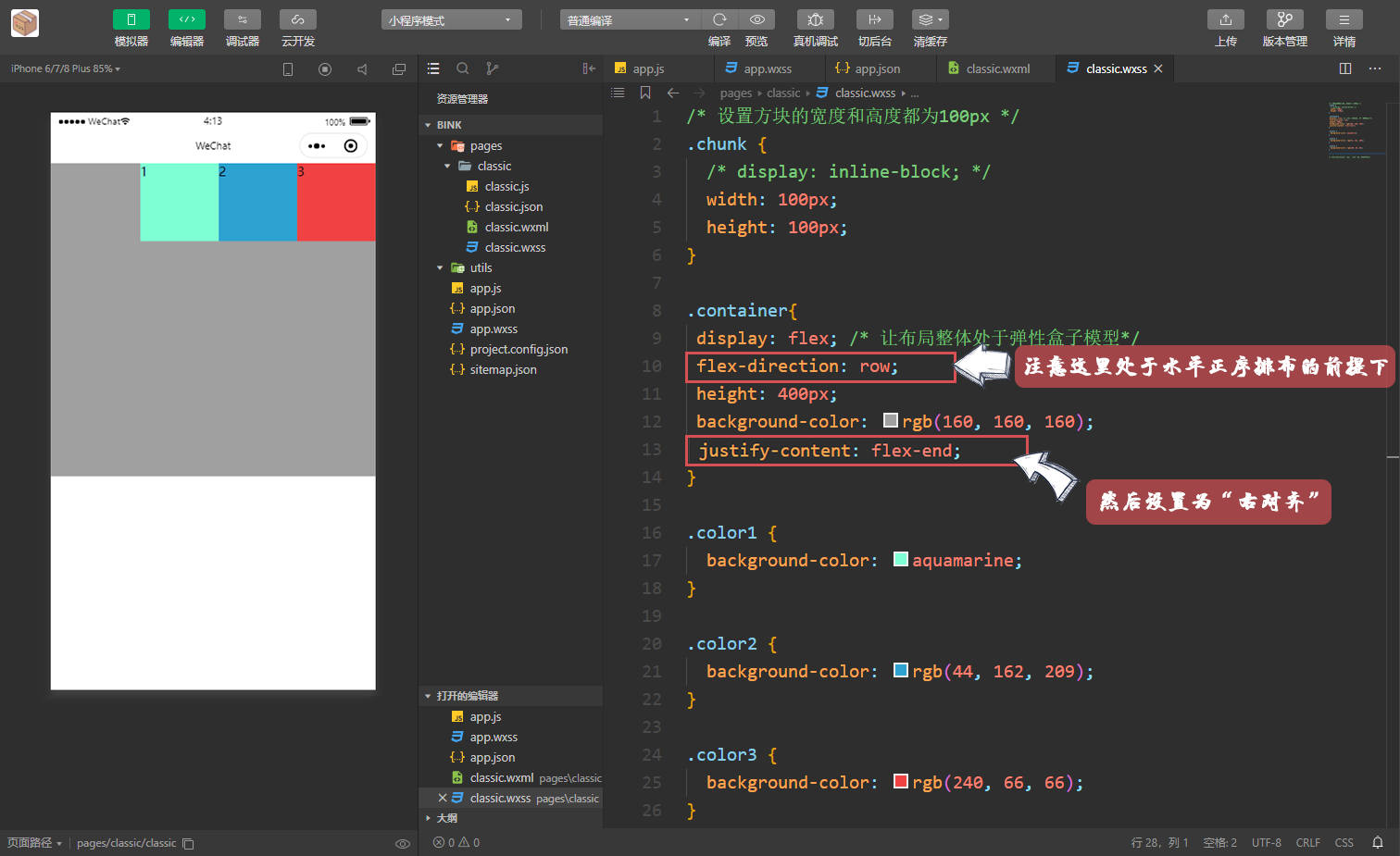Start real device debugging (真机调试)
1400x856 pixels.
[x=816, y=19]
